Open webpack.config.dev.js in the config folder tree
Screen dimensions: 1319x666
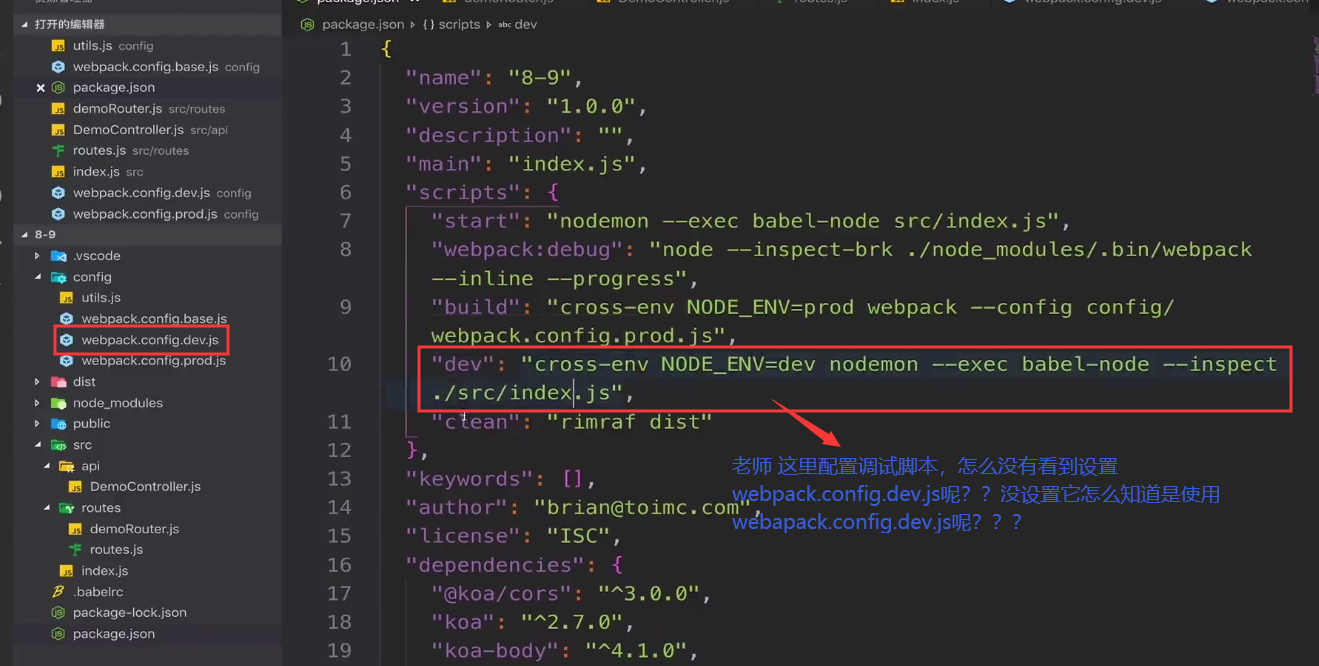[x=150, y=340]
